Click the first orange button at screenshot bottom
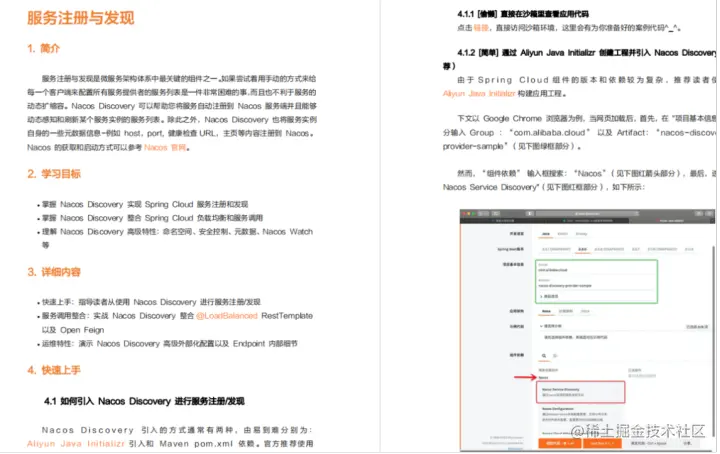Screen dimensions: 720x454 (560, 443)
